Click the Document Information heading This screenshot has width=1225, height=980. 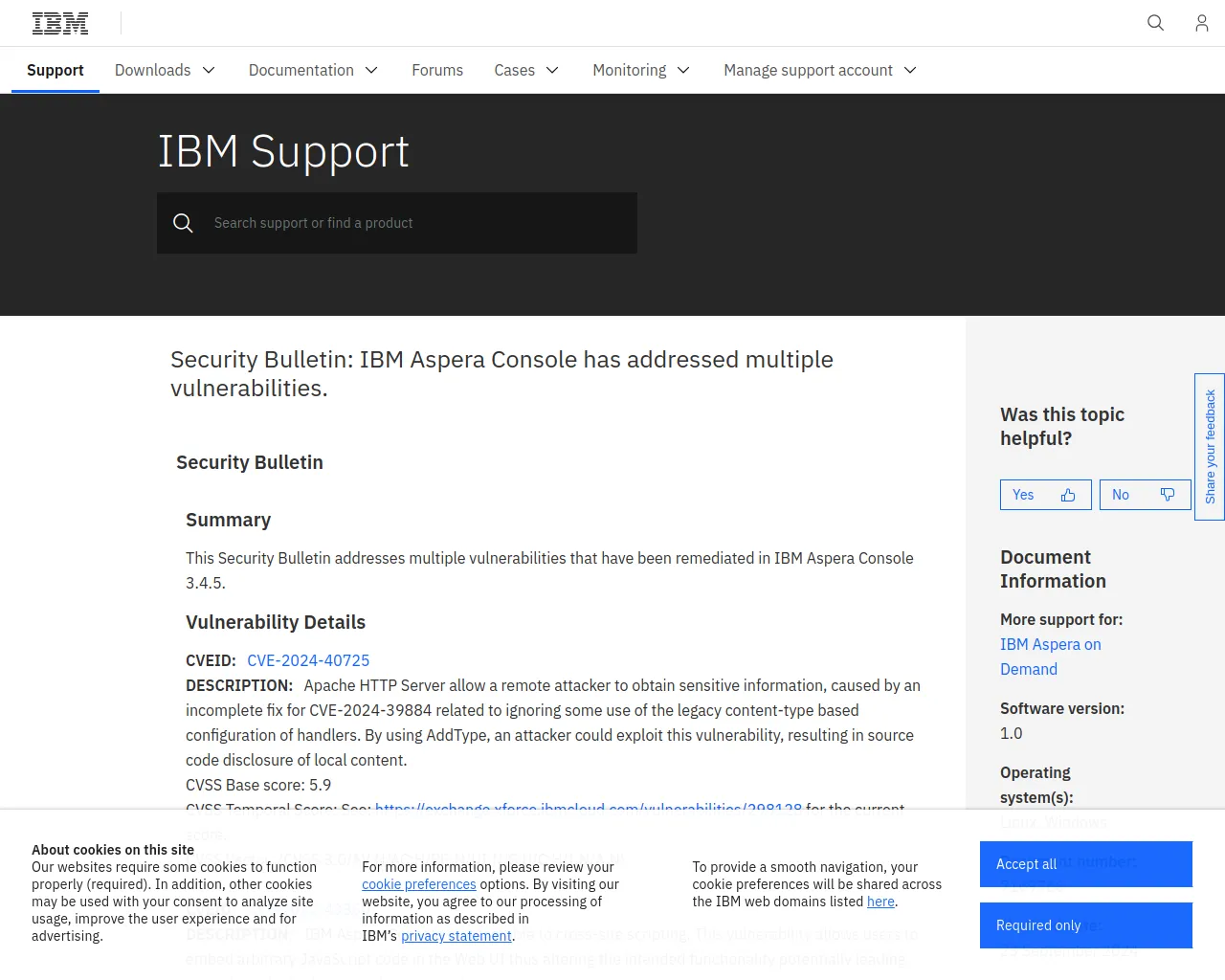point(1053,568)
